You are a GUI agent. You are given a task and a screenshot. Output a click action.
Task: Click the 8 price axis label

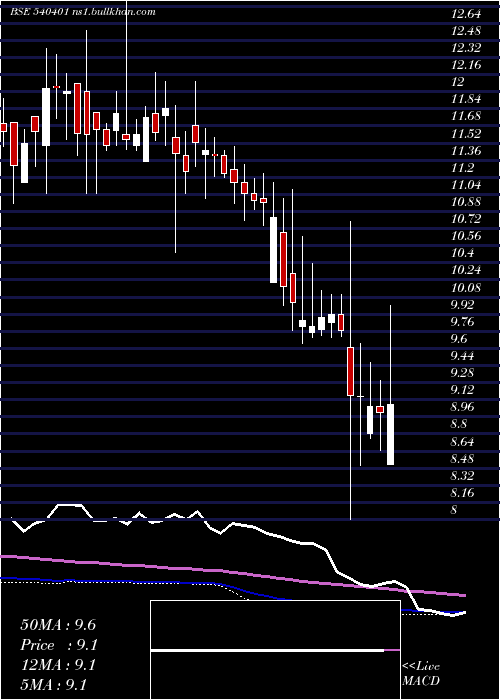click(x=454, y=510)
